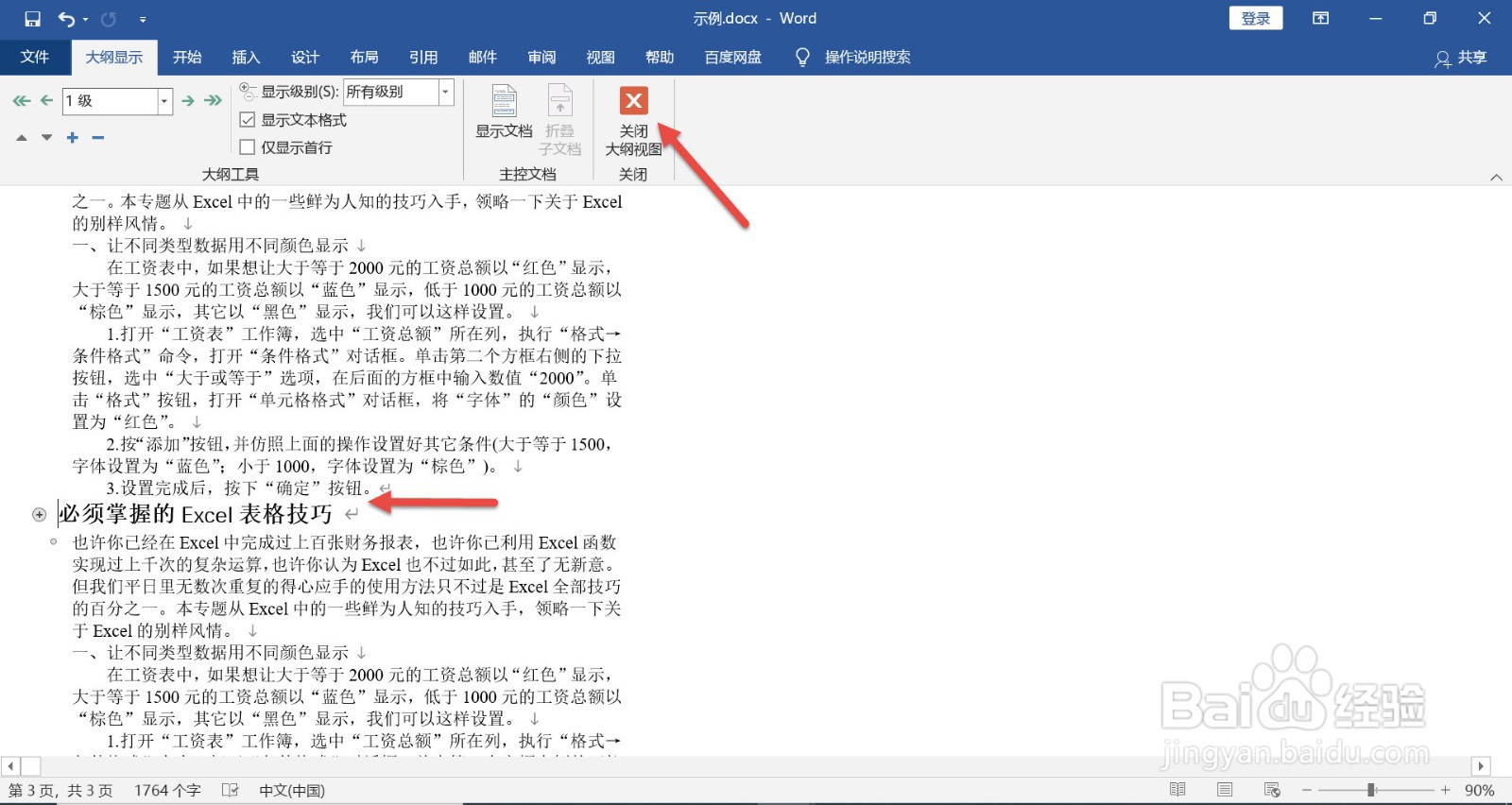Click body text bullet beside 也许你已经 paragraph

coord(53,542)
